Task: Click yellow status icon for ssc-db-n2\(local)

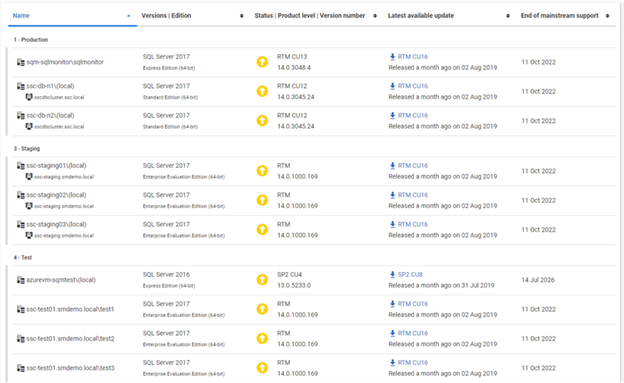Action: 262,120
